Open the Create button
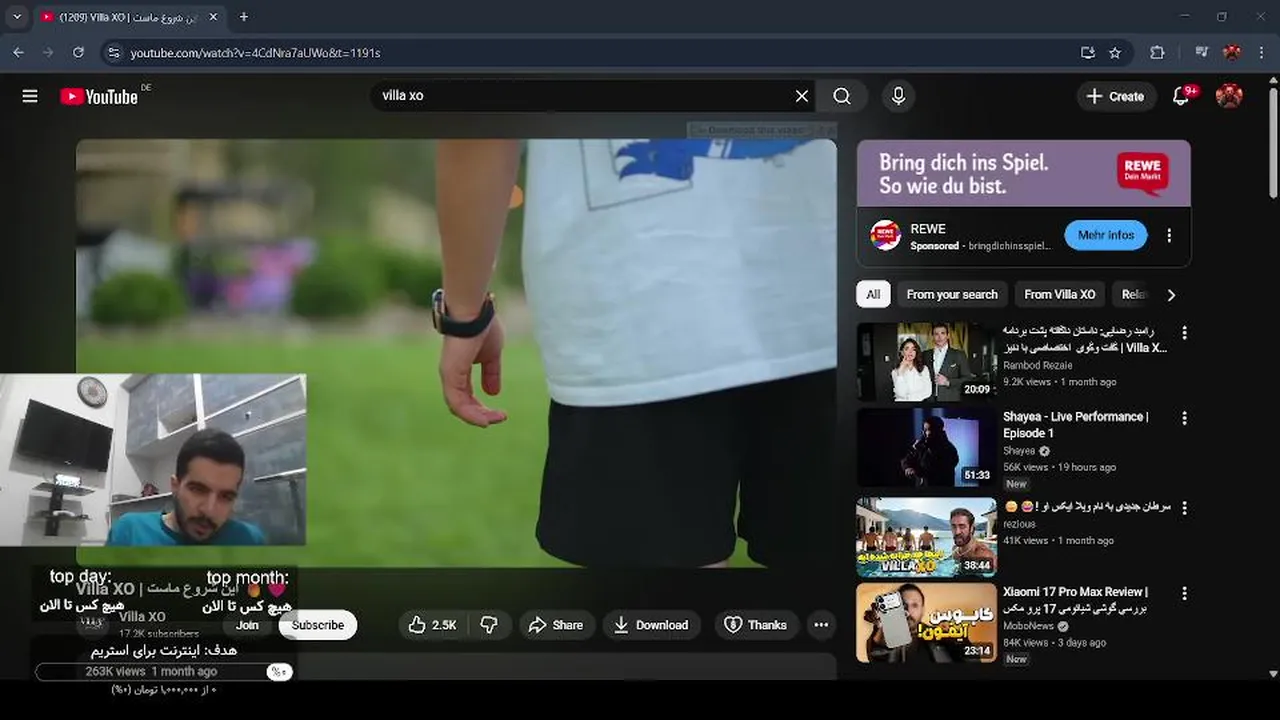 1116,96
